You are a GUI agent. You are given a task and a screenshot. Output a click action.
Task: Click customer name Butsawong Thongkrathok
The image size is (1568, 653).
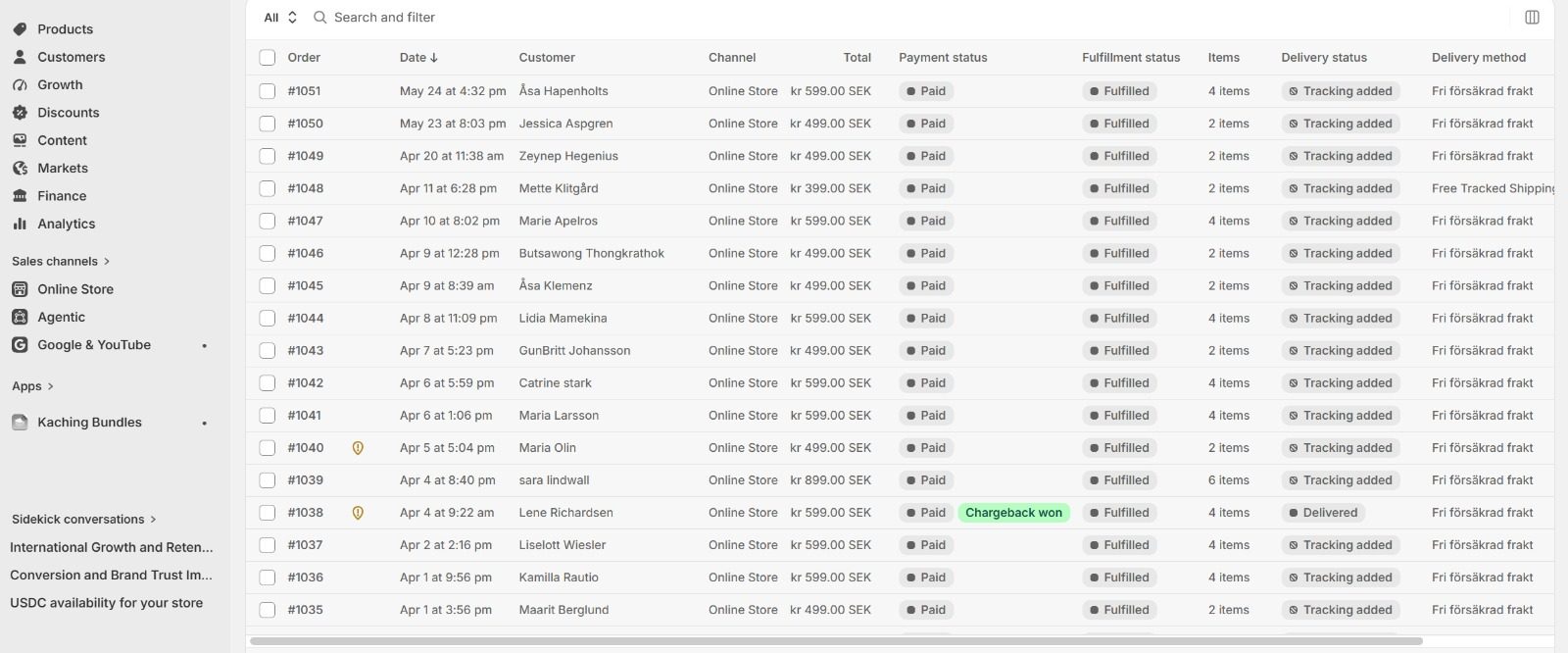point(591,253)
